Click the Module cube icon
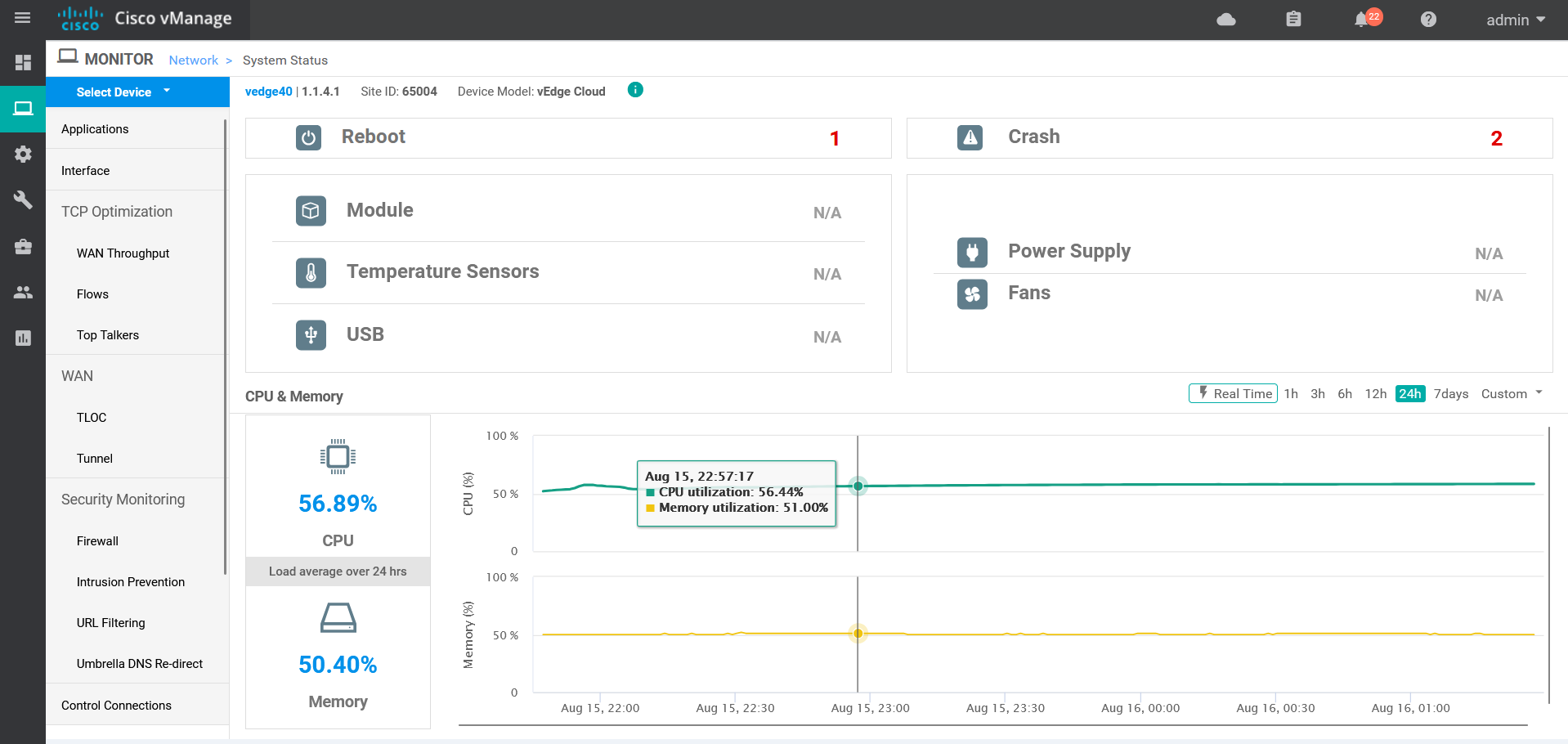This screenshot has height=744, width=1568. pos(311,211)
